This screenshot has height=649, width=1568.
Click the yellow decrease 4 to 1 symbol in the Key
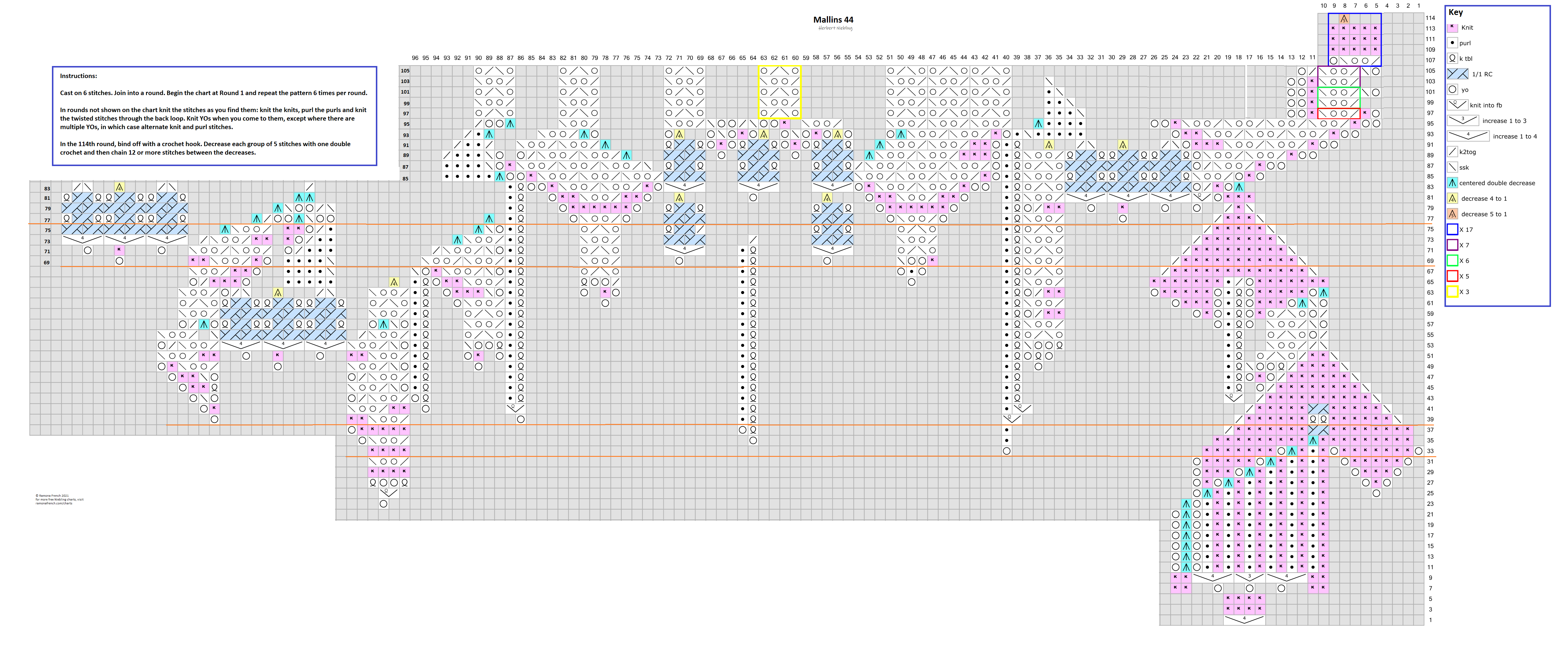click(1452, 198)
